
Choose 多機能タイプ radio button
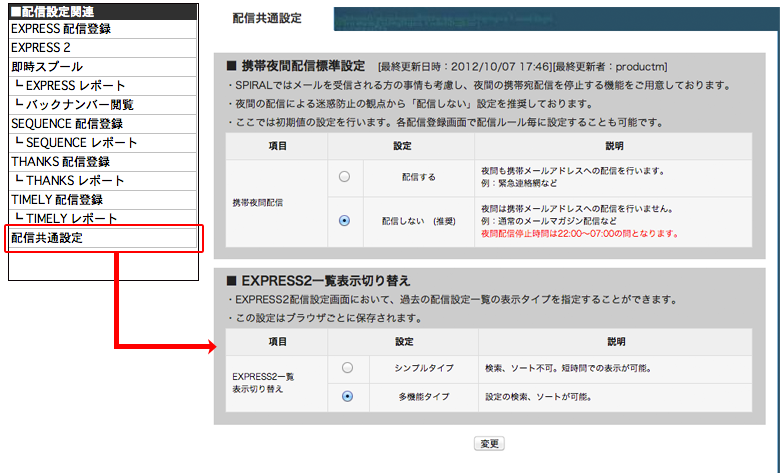347,397
